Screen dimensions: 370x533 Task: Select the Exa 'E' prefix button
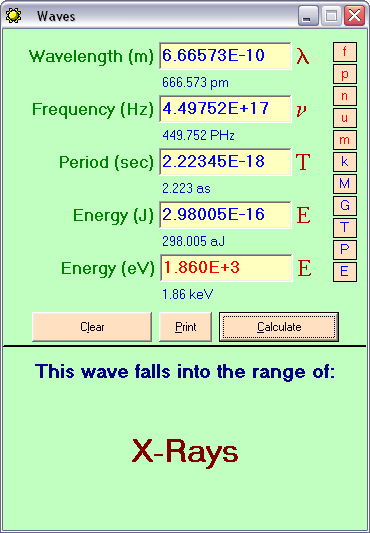[344, 272]
